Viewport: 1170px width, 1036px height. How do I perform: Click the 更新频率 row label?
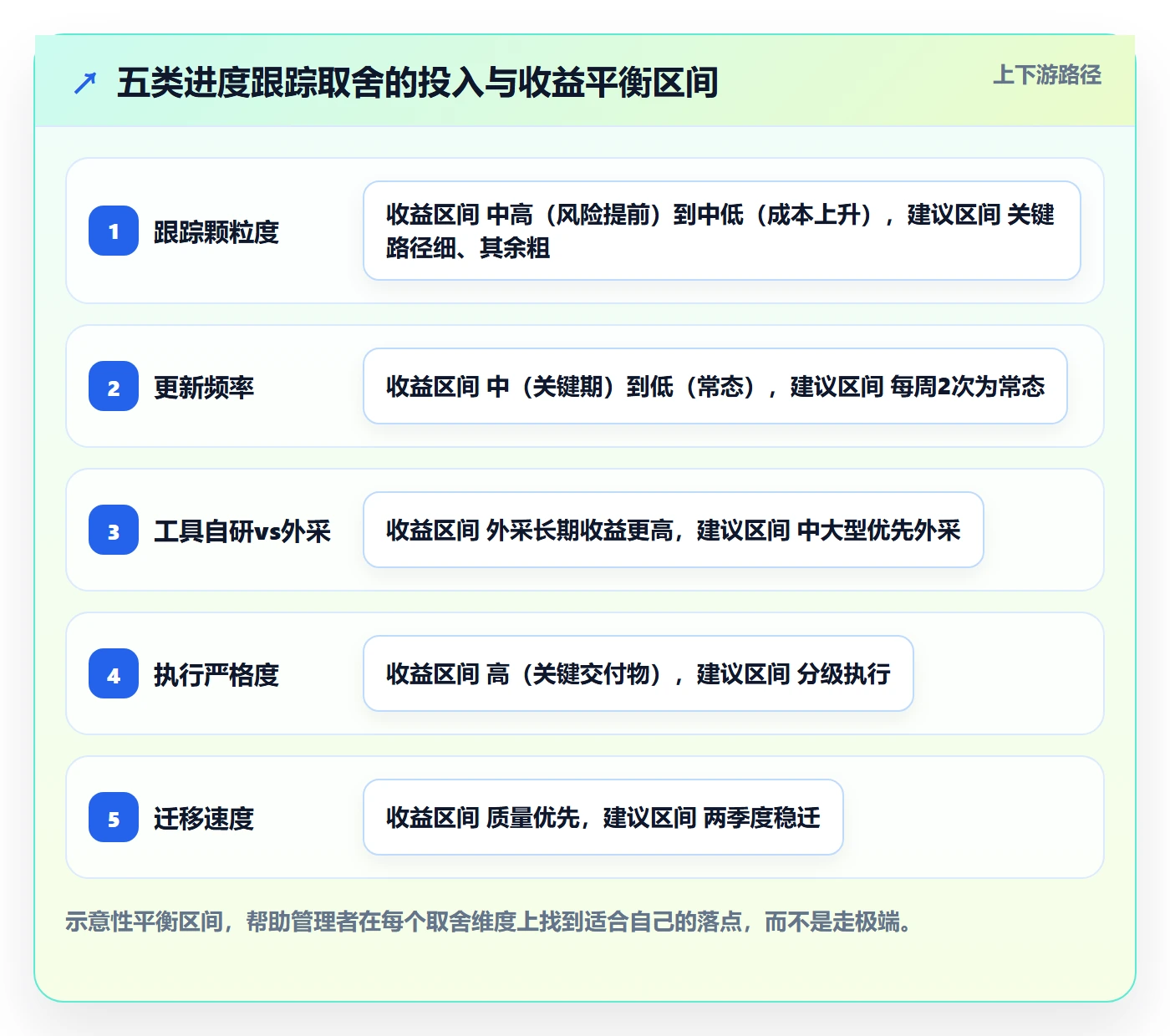tap(204, 387)
